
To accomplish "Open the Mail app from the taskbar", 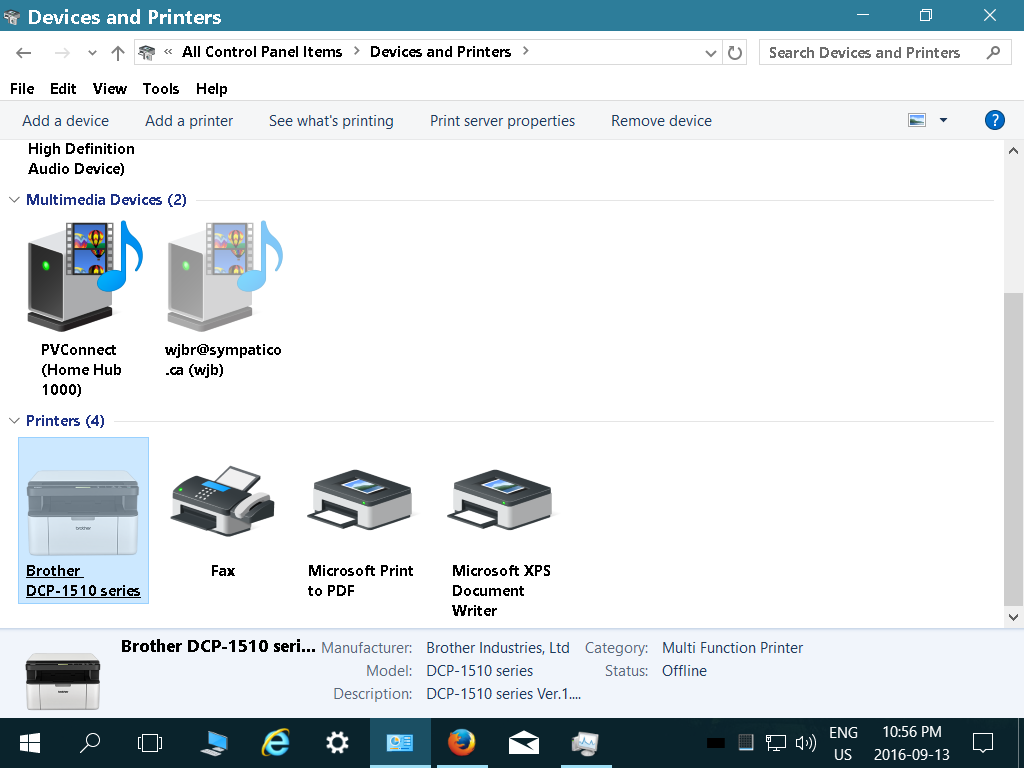I will 524,743.
